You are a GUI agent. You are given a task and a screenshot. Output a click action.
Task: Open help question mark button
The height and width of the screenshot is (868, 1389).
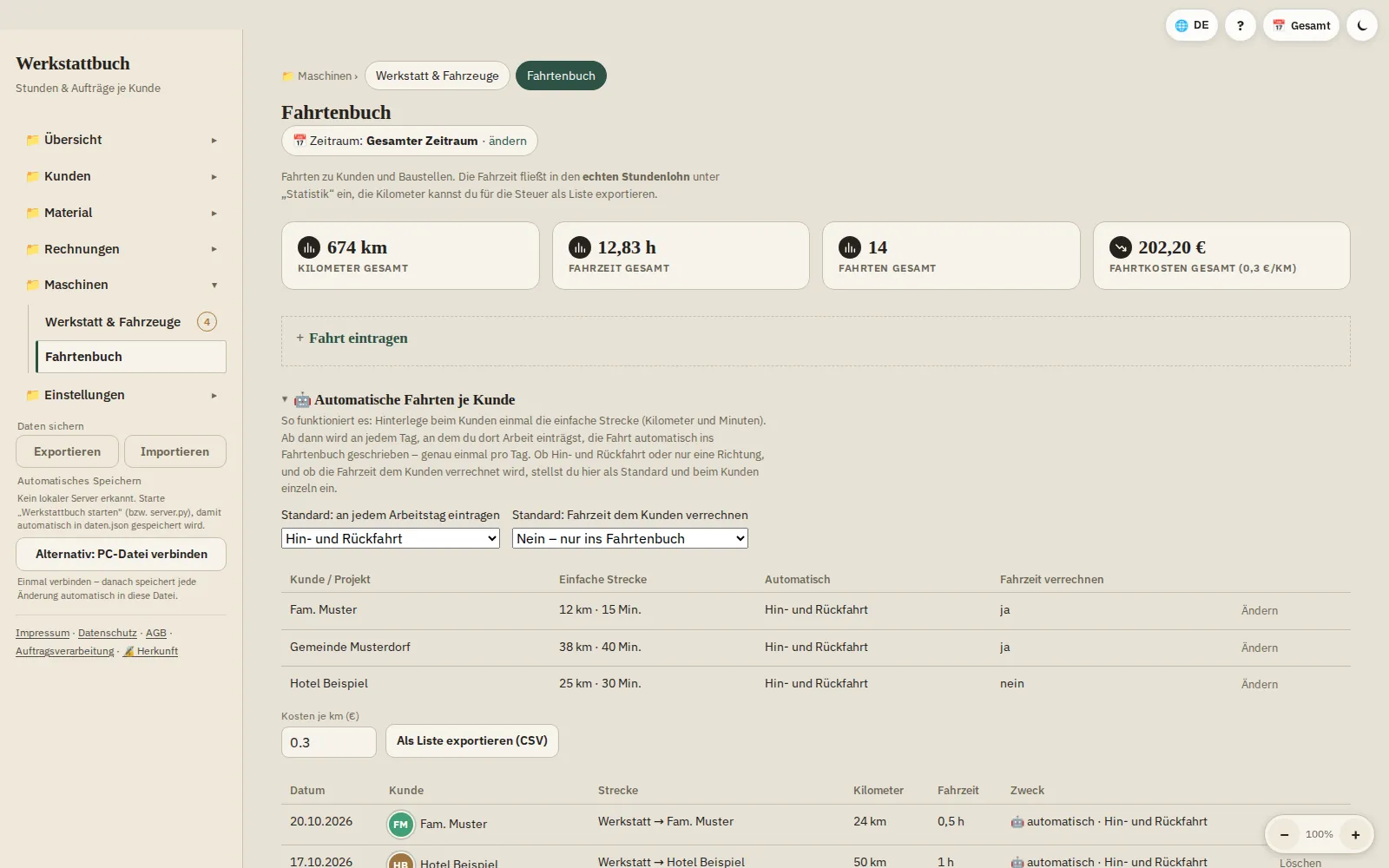pyautogui.click(x=1240, y=25)
